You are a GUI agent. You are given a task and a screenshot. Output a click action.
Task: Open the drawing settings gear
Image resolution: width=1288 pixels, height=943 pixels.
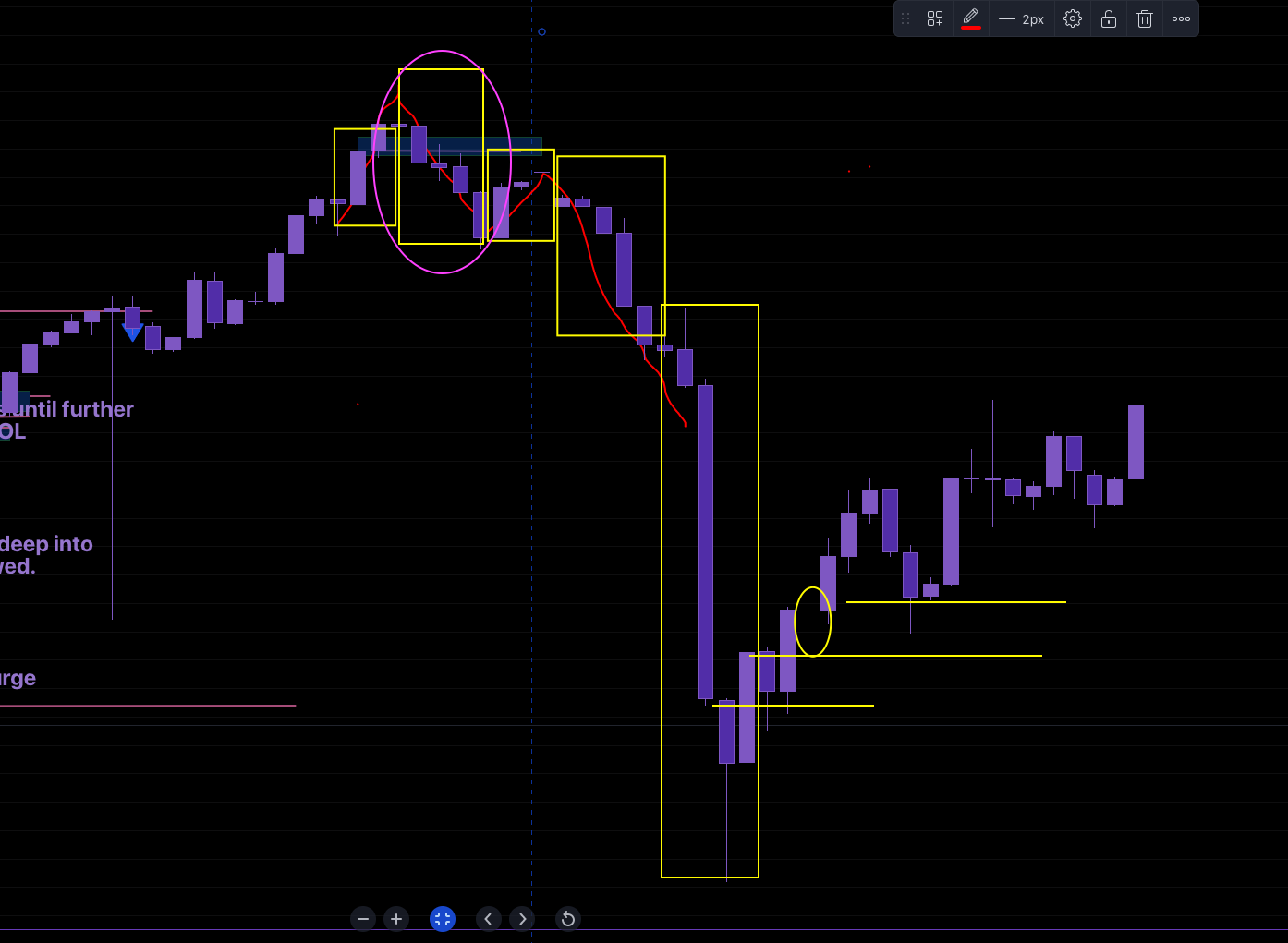pos(1072,18)
